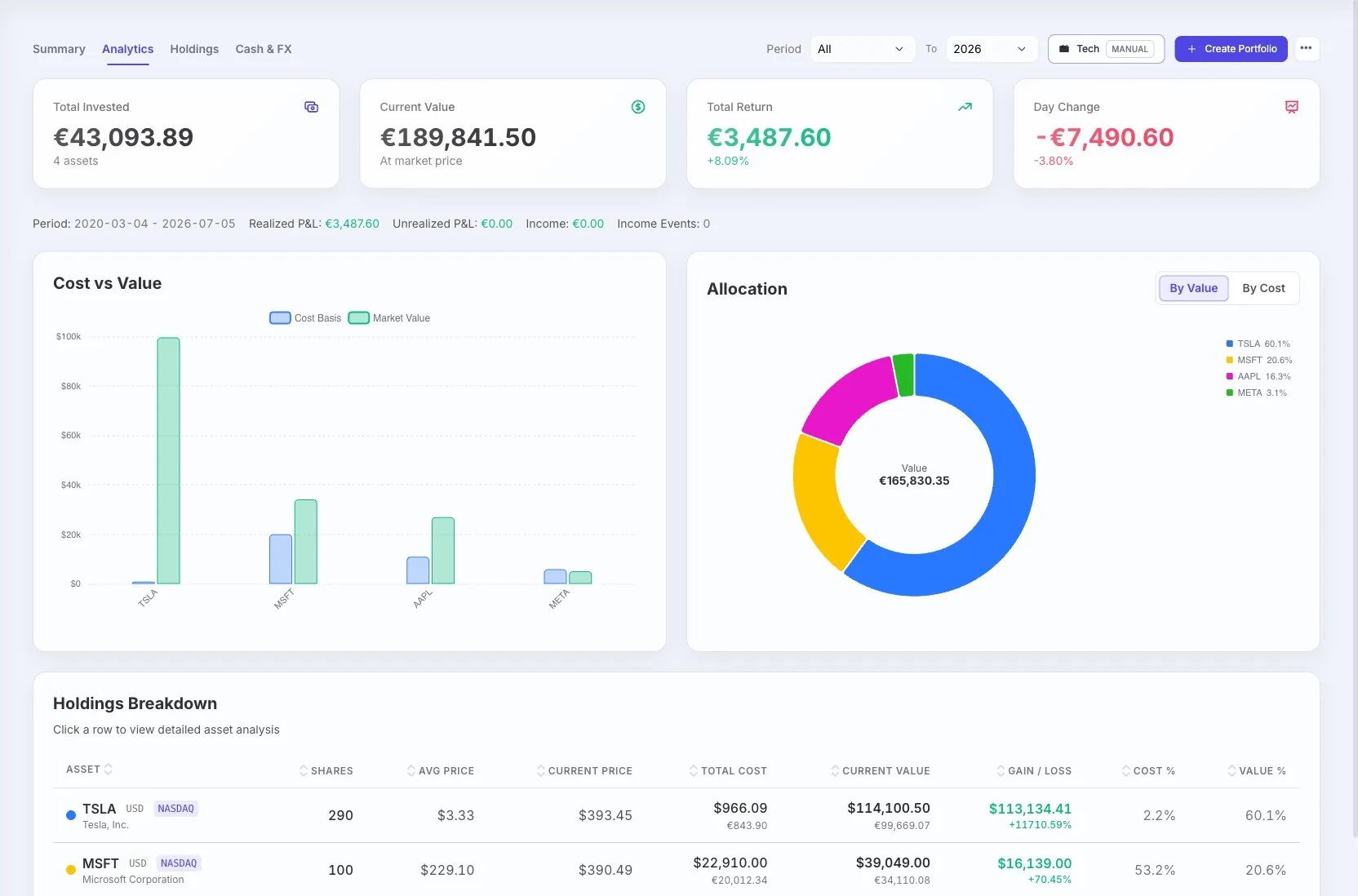The image size is (1358, 896).
Task: Open the Holdings tab
Action: coord(194,49)
